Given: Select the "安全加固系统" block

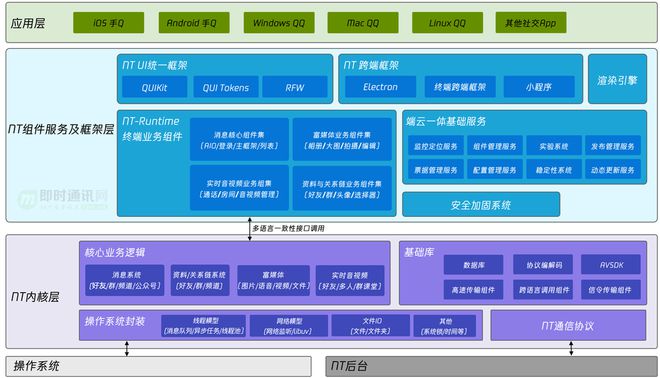Looking at the screenshot, I should tap(481, 205).
